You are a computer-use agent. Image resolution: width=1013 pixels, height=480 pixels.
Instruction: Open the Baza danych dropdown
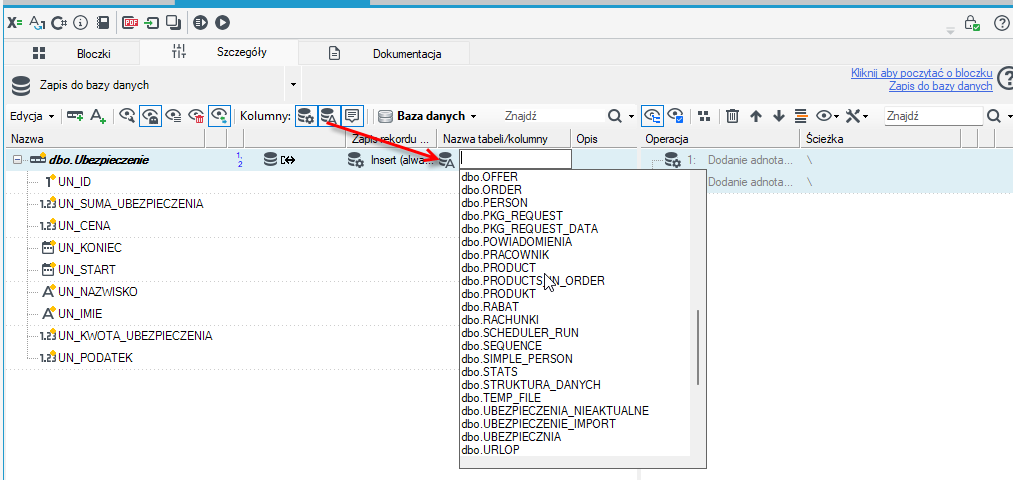428,116
